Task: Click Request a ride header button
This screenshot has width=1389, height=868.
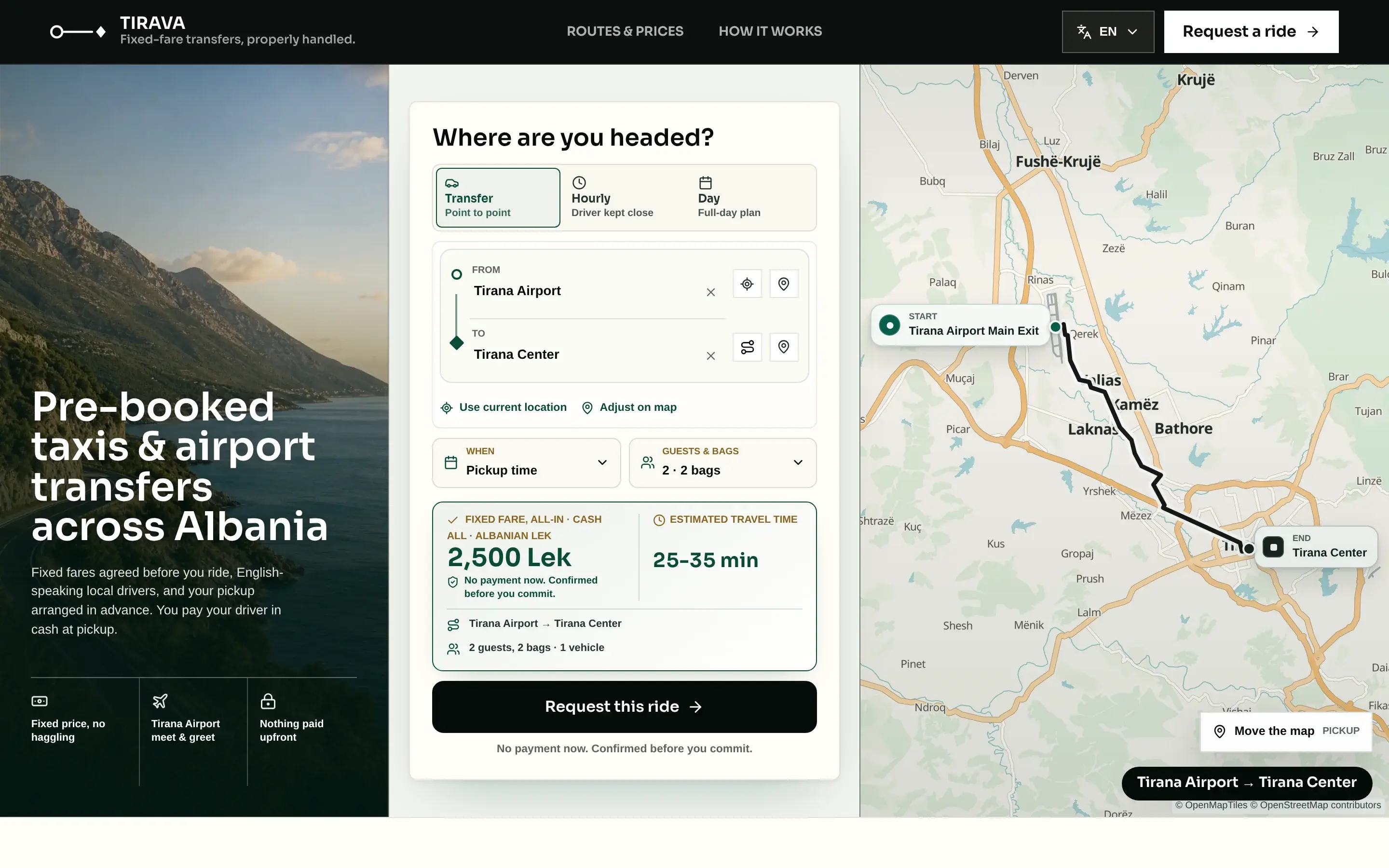Action: tap(1251, 31)
